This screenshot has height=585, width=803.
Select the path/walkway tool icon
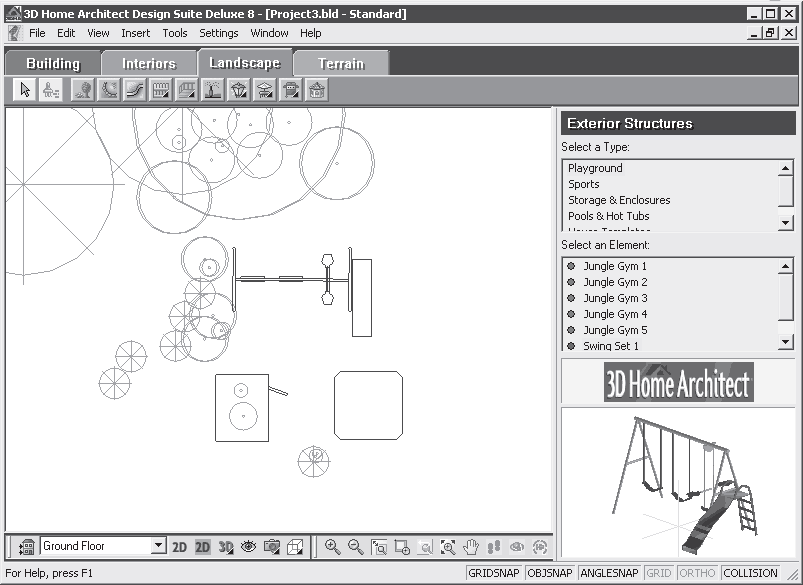point(135,90)
